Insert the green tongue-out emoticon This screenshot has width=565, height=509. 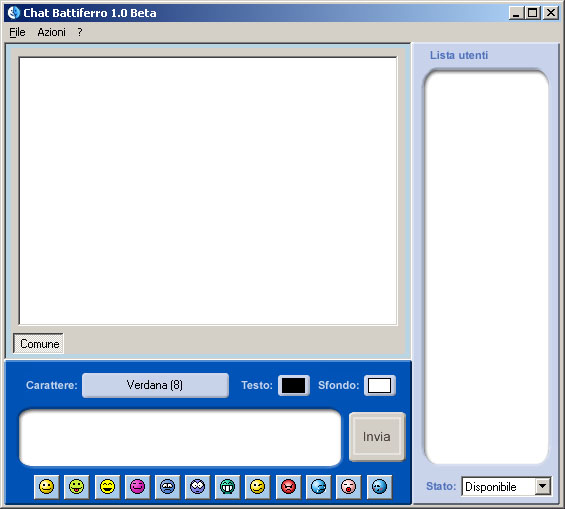76,487
